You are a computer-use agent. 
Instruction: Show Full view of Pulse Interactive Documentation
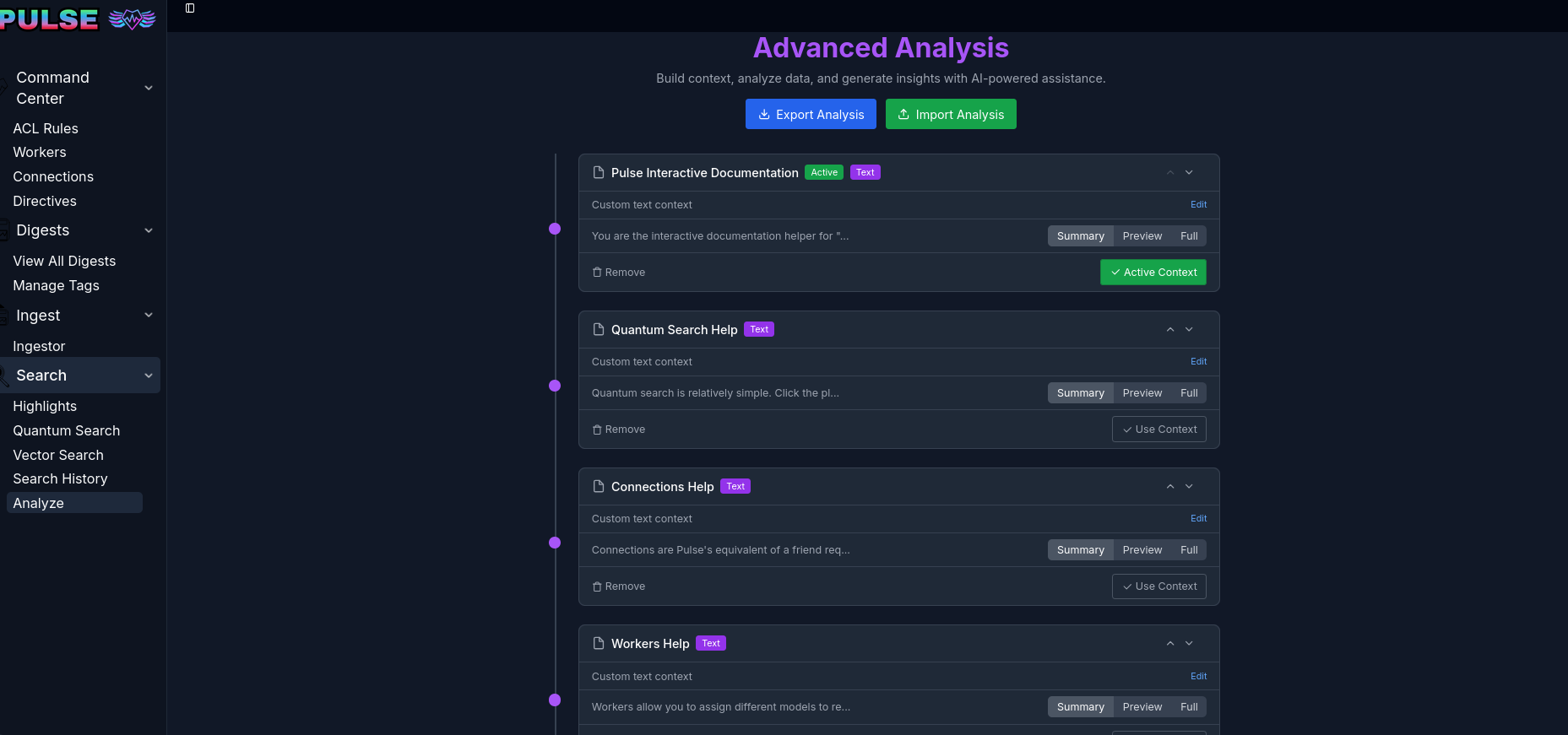tap(1189, 236)
